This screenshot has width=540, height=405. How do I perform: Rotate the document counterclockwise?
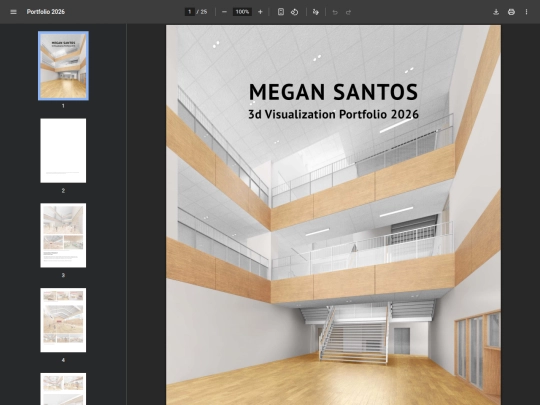pos(294,12)
